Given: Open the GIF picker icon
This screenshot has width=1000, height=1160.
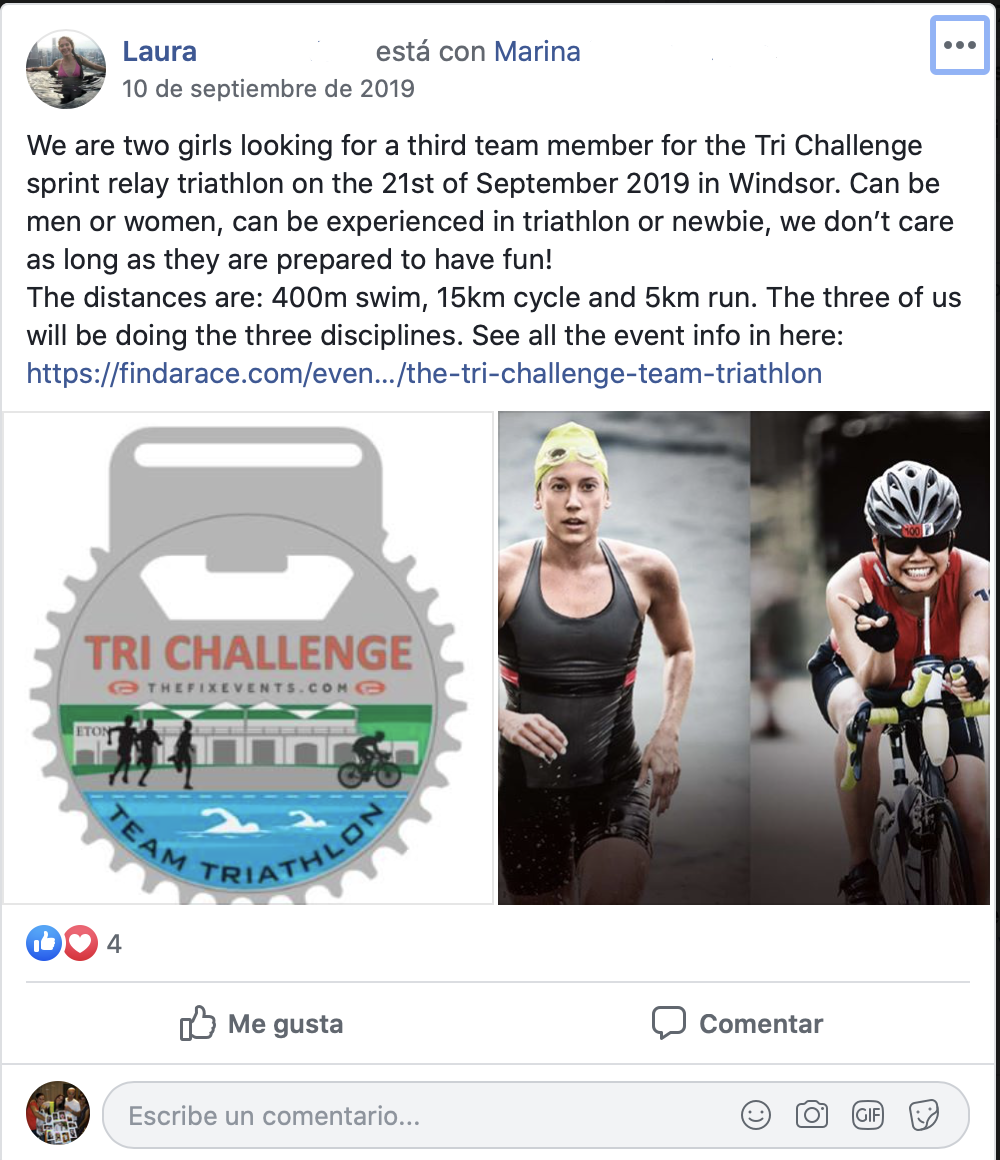Looking at the screenshot, I should 868,1115.
